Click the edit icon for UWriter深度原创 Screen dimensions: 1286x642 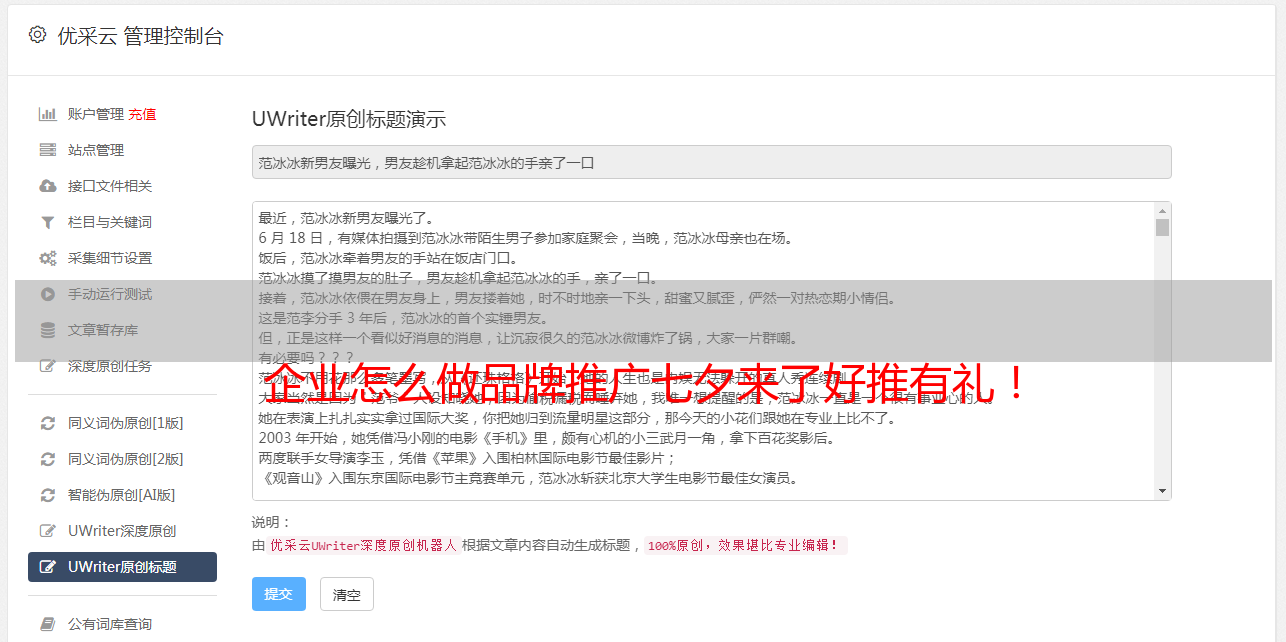(x=47, y=531)
